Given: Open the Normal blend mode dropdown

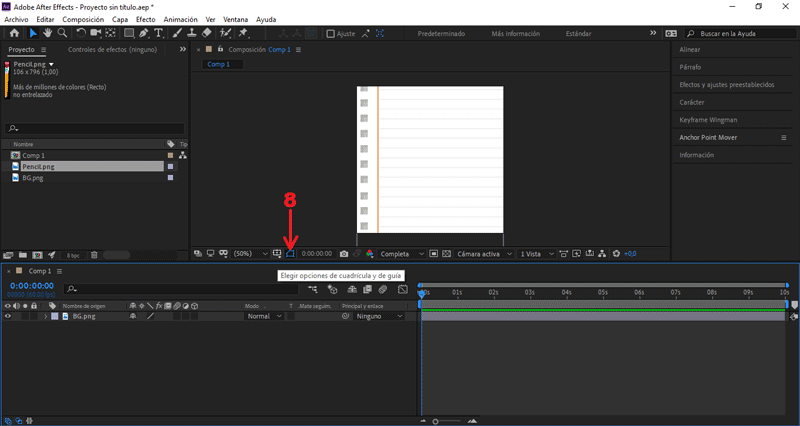Looking at the screenshot, I should pyautogui.click(x=264, y=316).
